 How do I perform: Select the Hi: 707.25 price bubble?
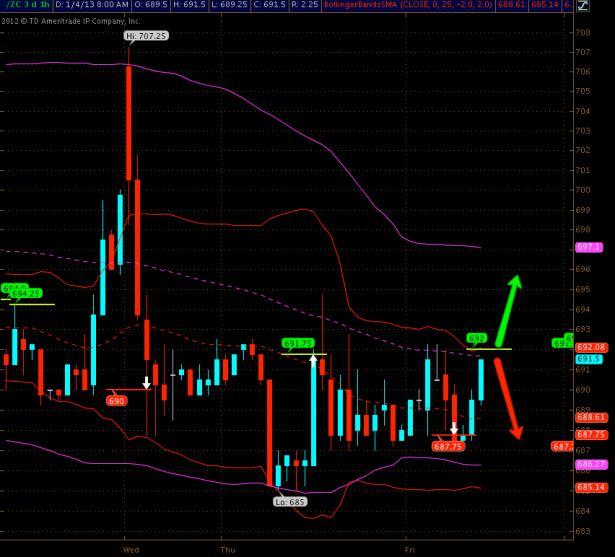tap(145, 35)
